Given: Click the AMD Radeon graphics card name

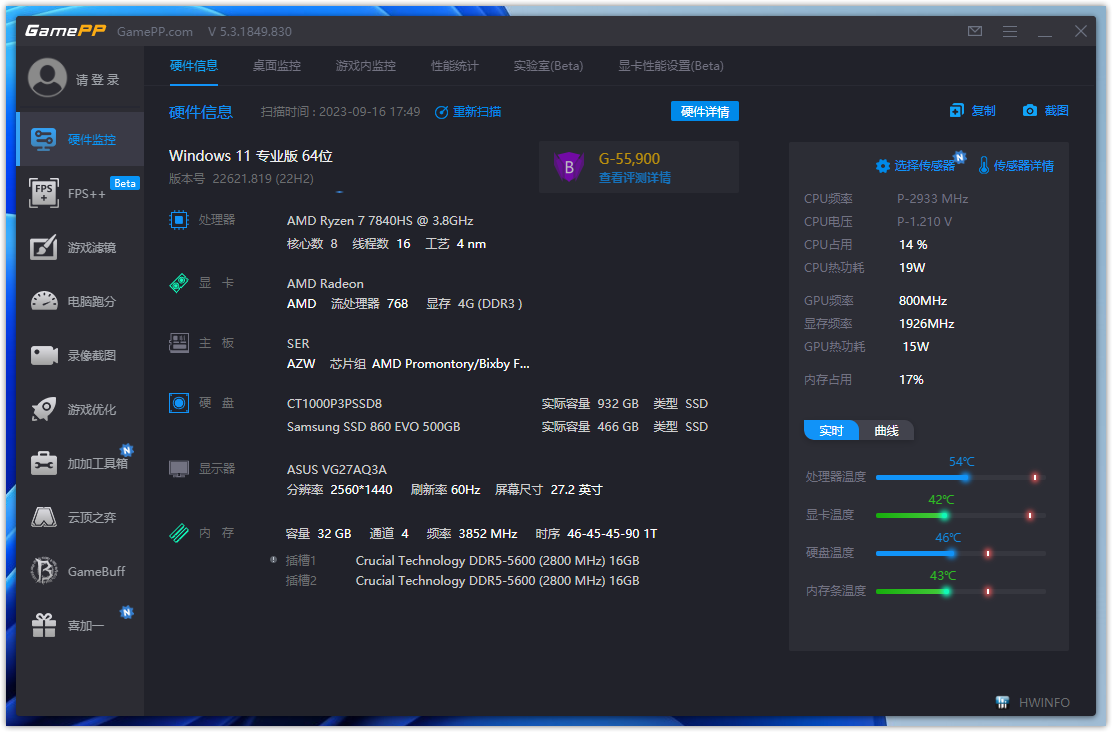Looking at the screenshot, I should click(326, 284).
